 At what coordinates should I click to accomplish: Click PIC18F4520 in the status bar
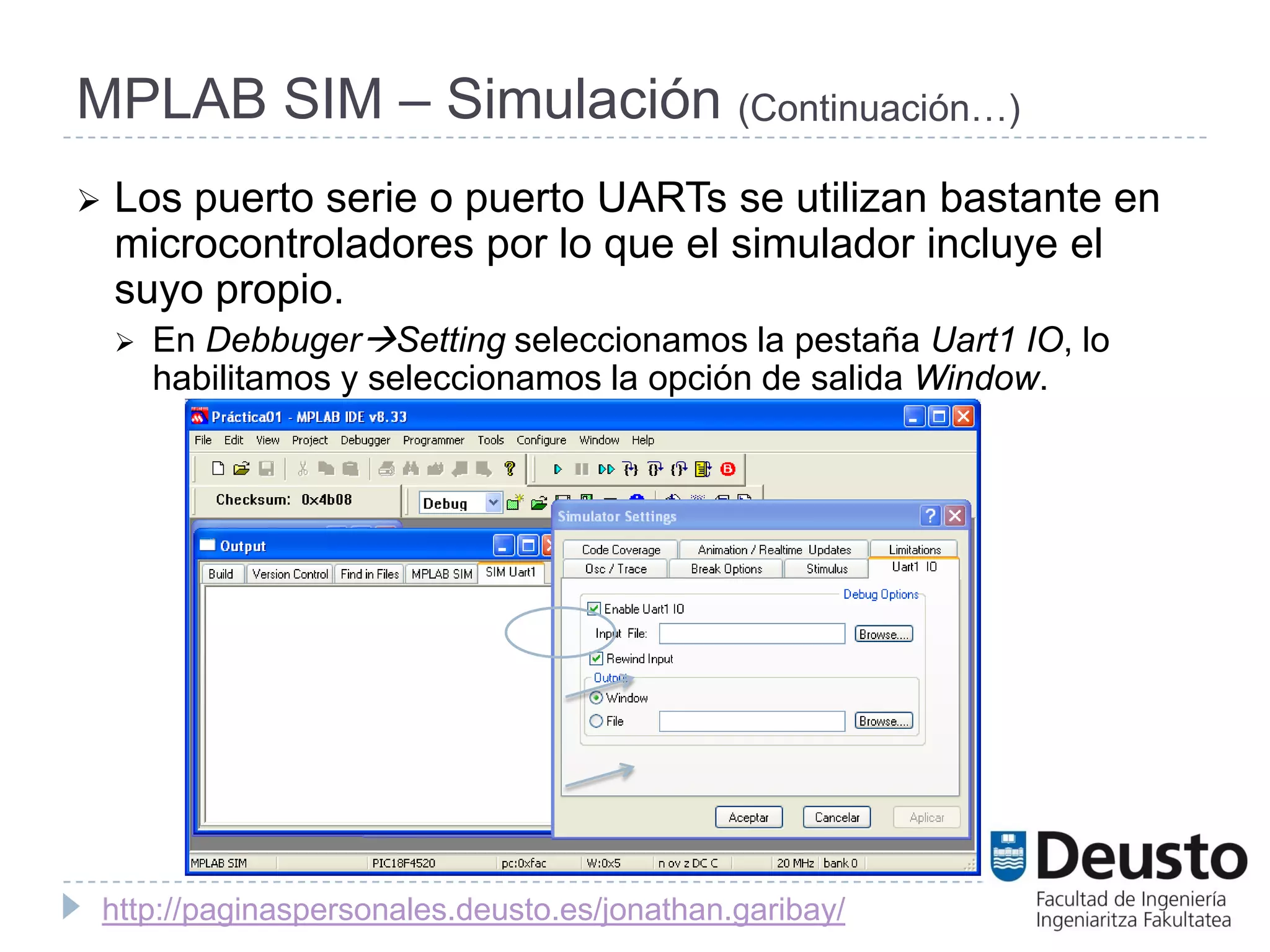(x=404, y=863)
